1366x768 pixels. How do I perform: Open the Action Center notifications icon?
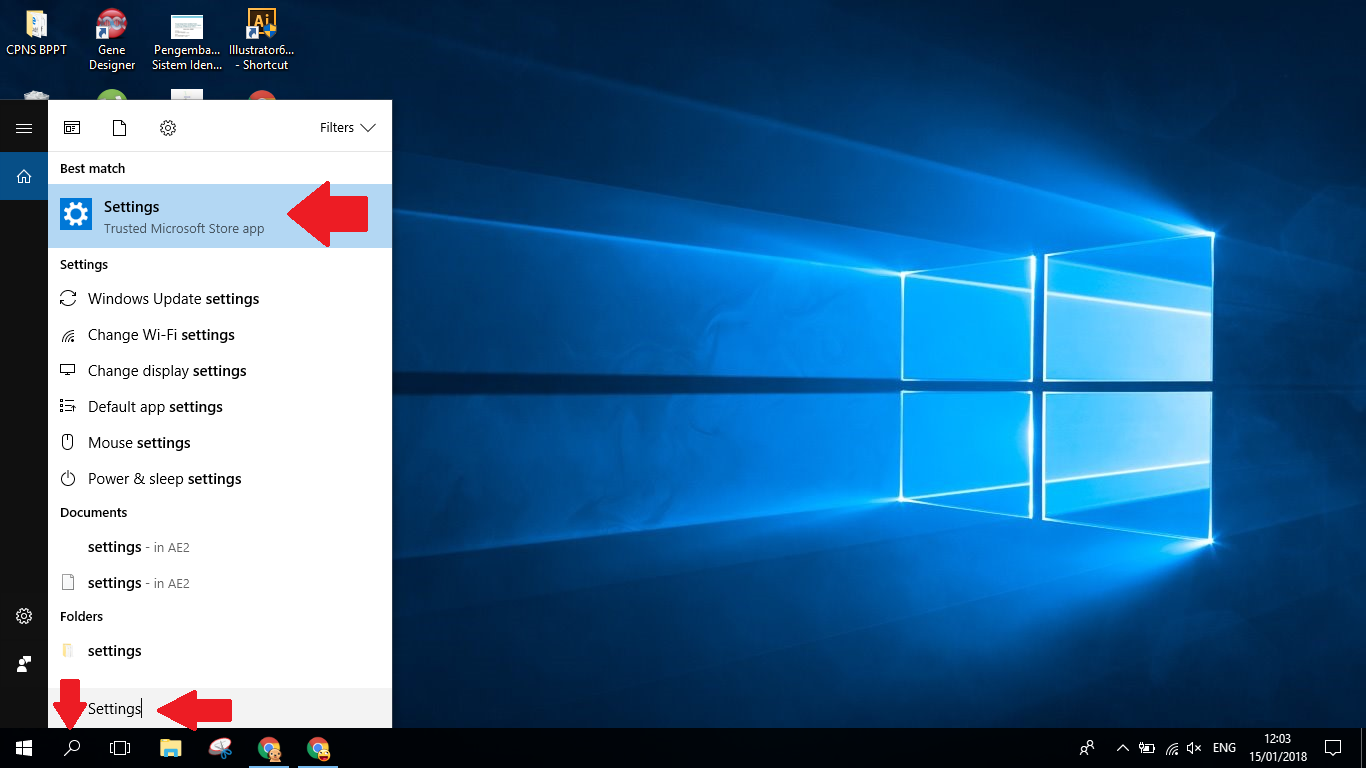(x=1332, y=748)
